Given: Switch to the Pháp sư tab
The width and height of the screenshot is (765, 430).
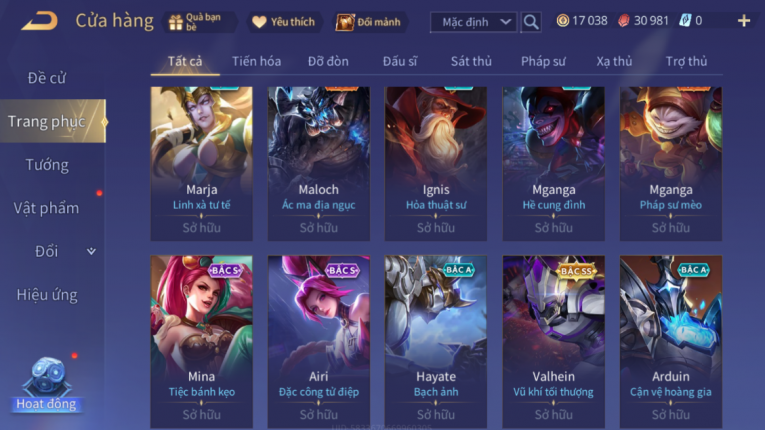Looking at the screenshot, I should point(543,61).
